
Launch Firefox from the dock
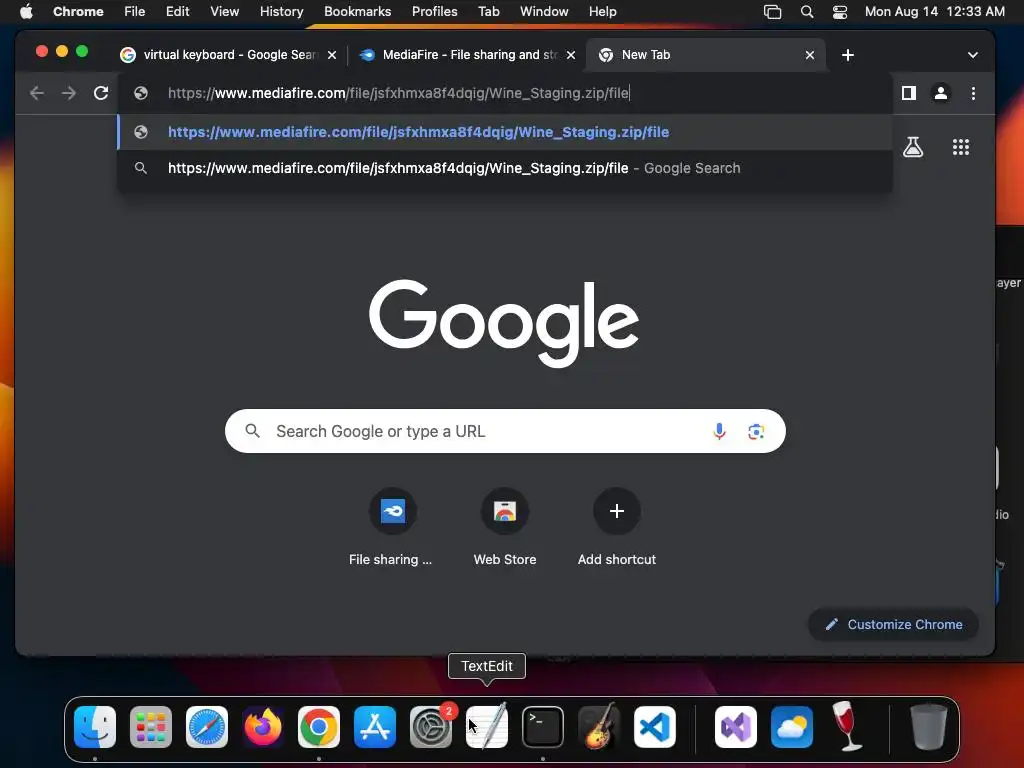tap(263, 727)
